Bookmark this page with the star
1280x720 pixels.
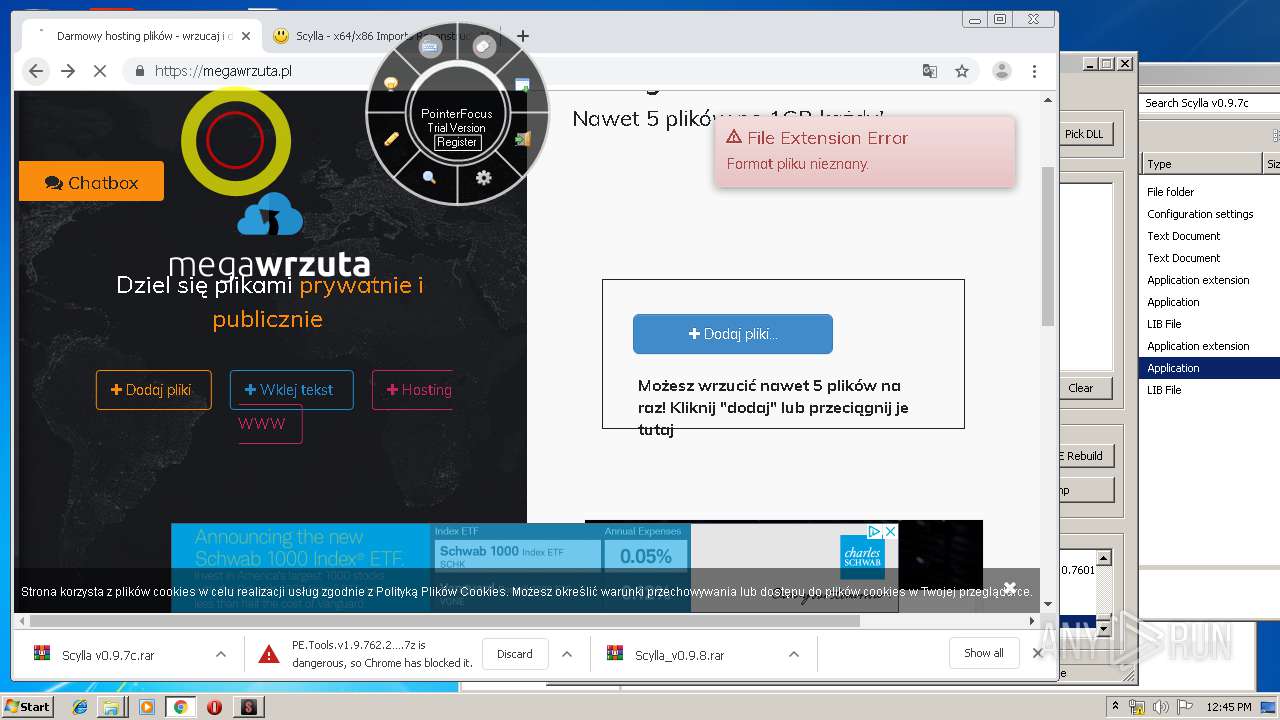point(962,71)
